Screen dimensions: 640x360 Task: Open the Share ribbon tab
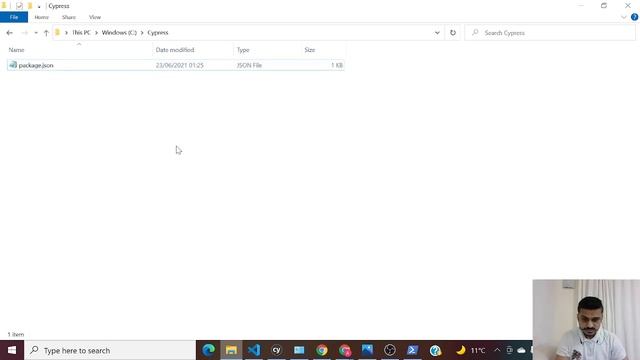click(x=69, y=17)
